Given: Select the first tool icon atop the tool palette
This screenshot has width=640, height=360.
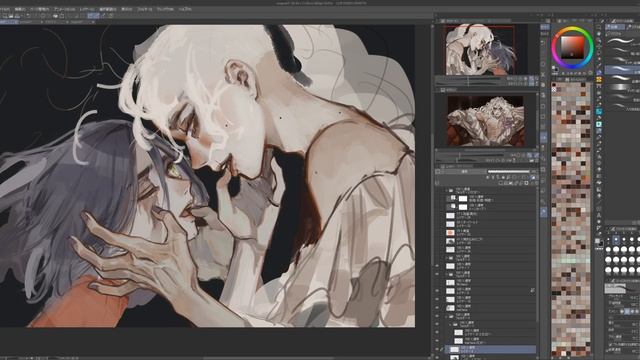Looking at the screenshot, I should tap(599, 27).
